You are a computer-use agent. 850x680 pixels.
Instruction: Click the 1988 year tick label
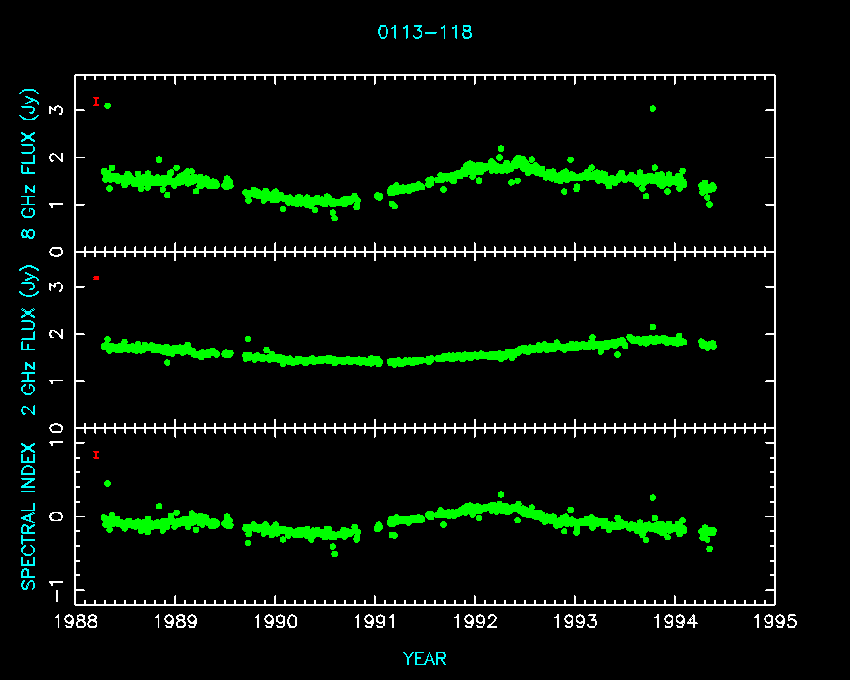point(76,622)
